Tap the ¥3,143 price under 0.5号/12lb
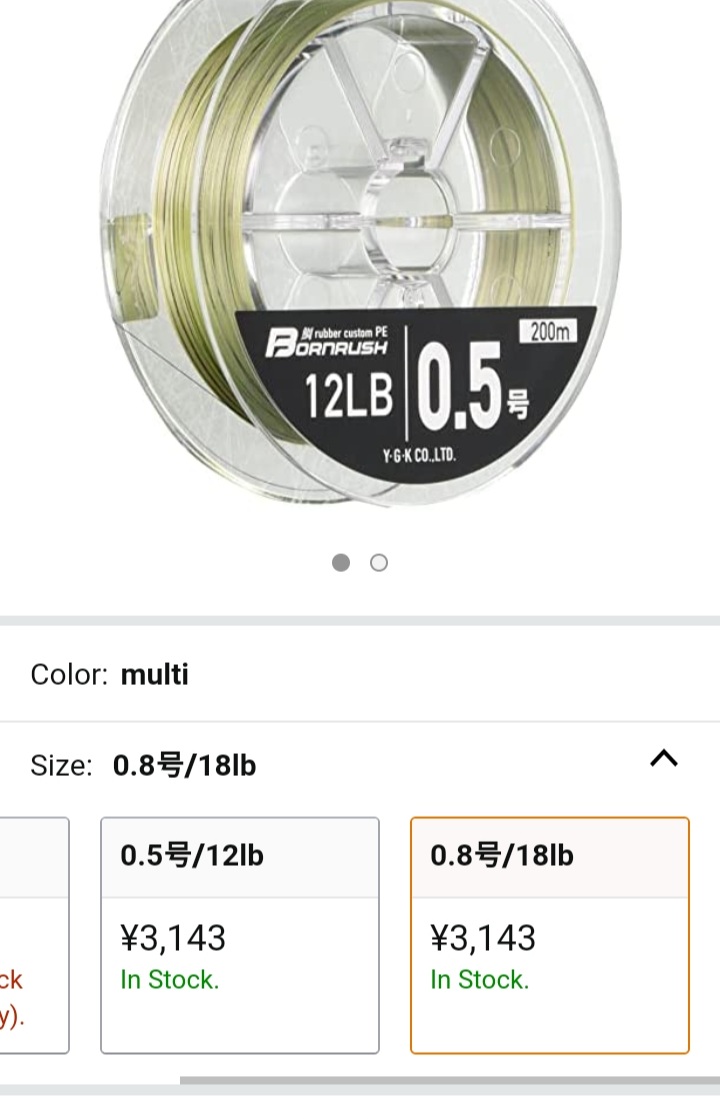 [x=173, y=938]
